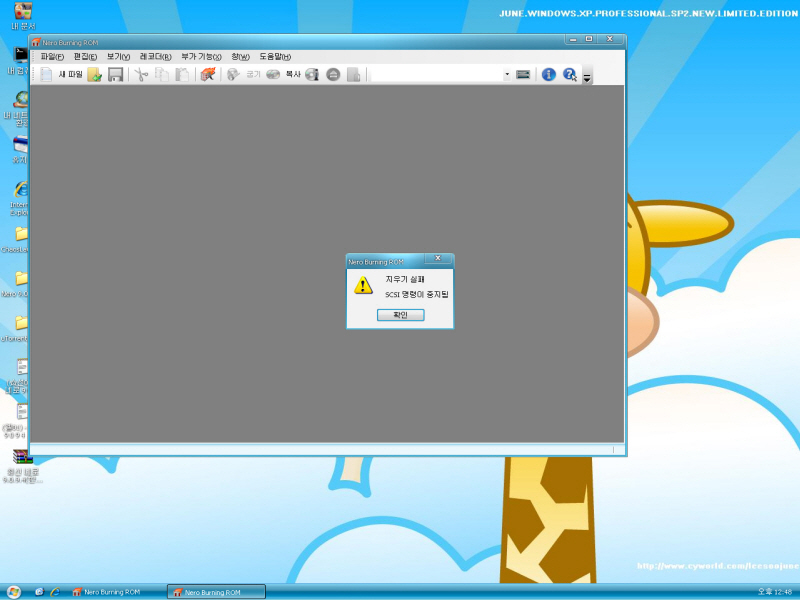Viewport: 800px width, 600px height.
Task: Click 확인 button in error dialog
Action: (401, 315)
